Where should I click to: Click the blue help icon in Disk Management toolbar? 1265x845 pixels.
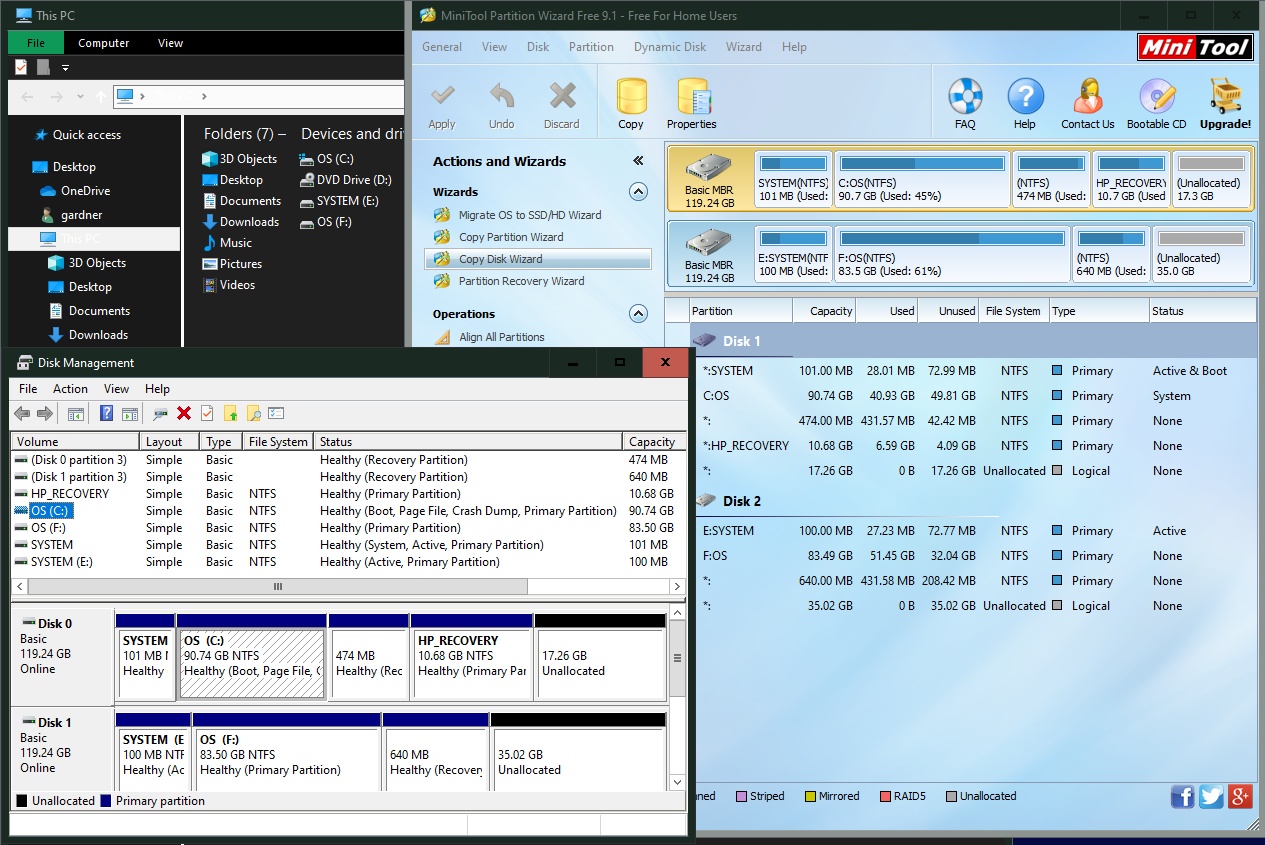[x=106, y=413]
